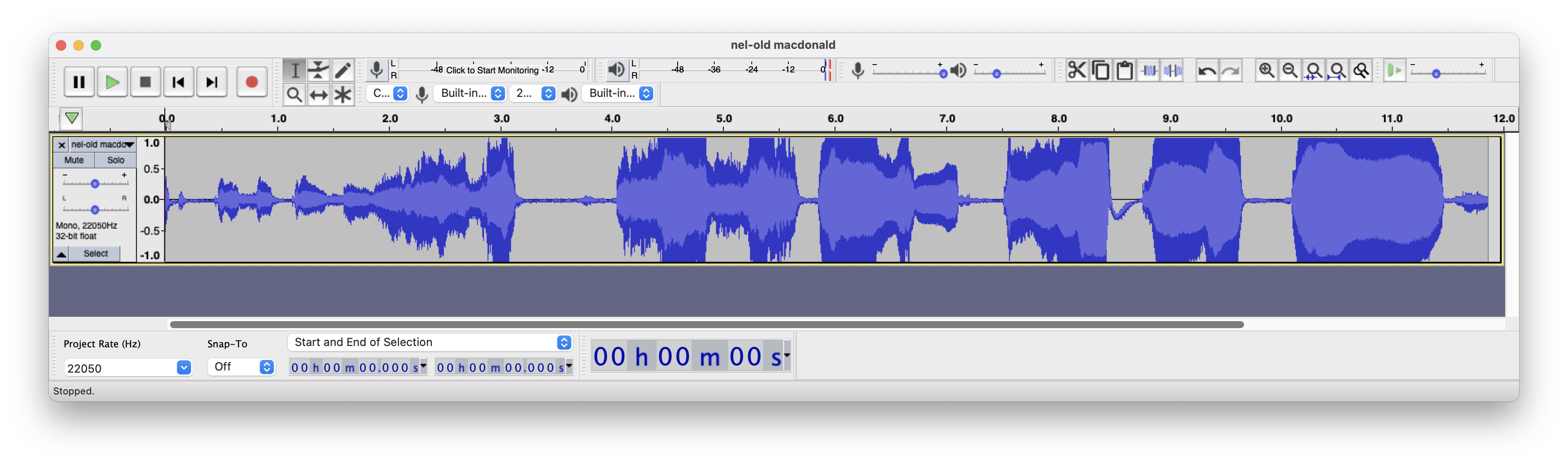This screenshot has height=466, width=1568.
Task: Click Click to Start Monitoring meter
Action: [x=492, y=70]
